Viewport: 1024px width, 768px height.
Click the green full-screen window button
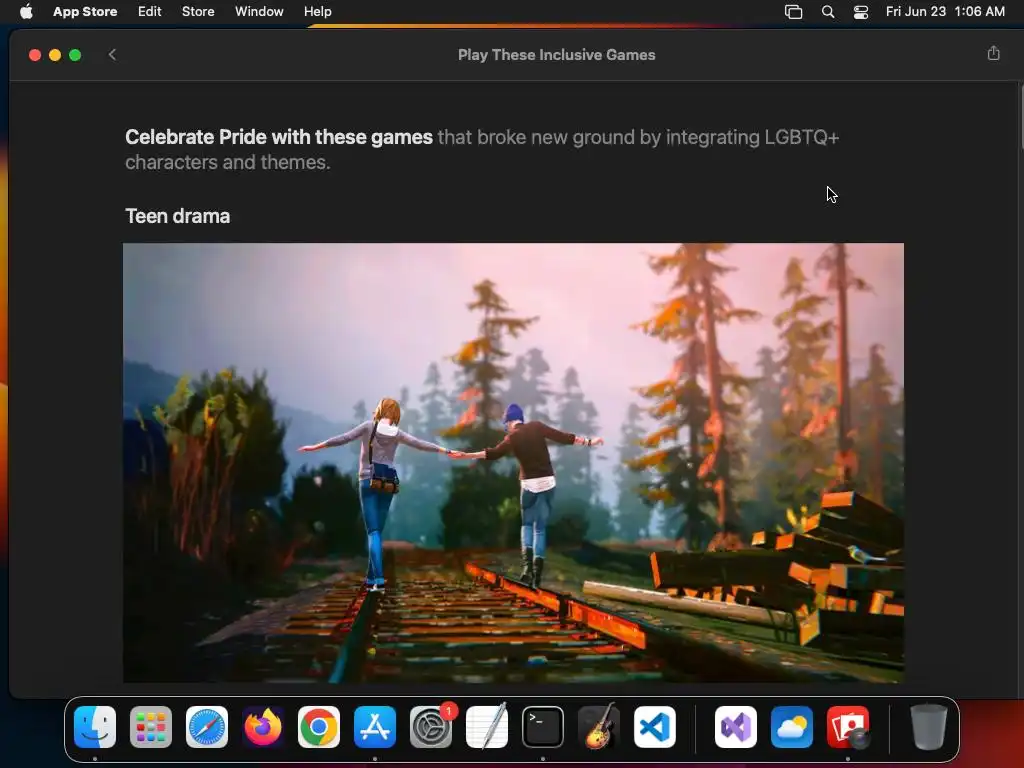coord(75,55)
